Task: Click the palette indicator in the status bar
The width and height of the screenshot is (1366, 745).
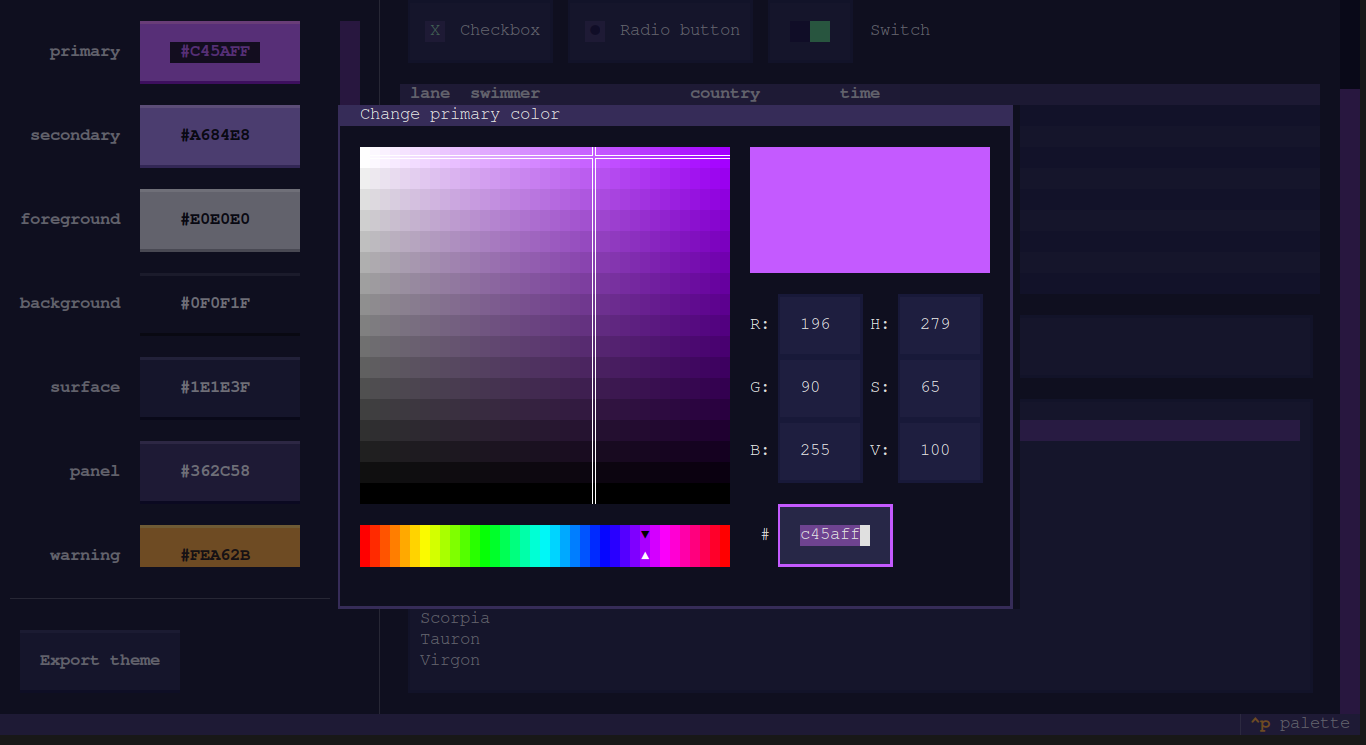Action: [x=1300, y=723]
